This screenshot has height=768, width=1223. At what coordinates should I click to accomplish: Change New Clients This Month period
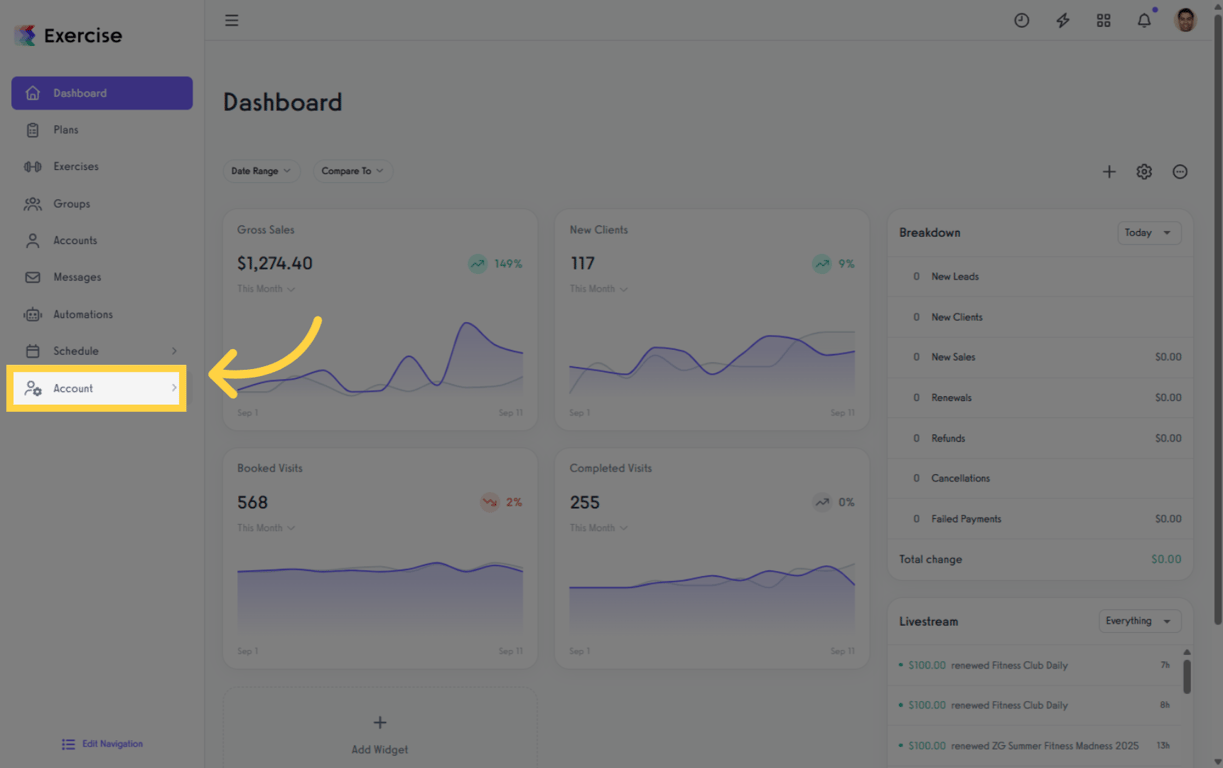[599, 289]
